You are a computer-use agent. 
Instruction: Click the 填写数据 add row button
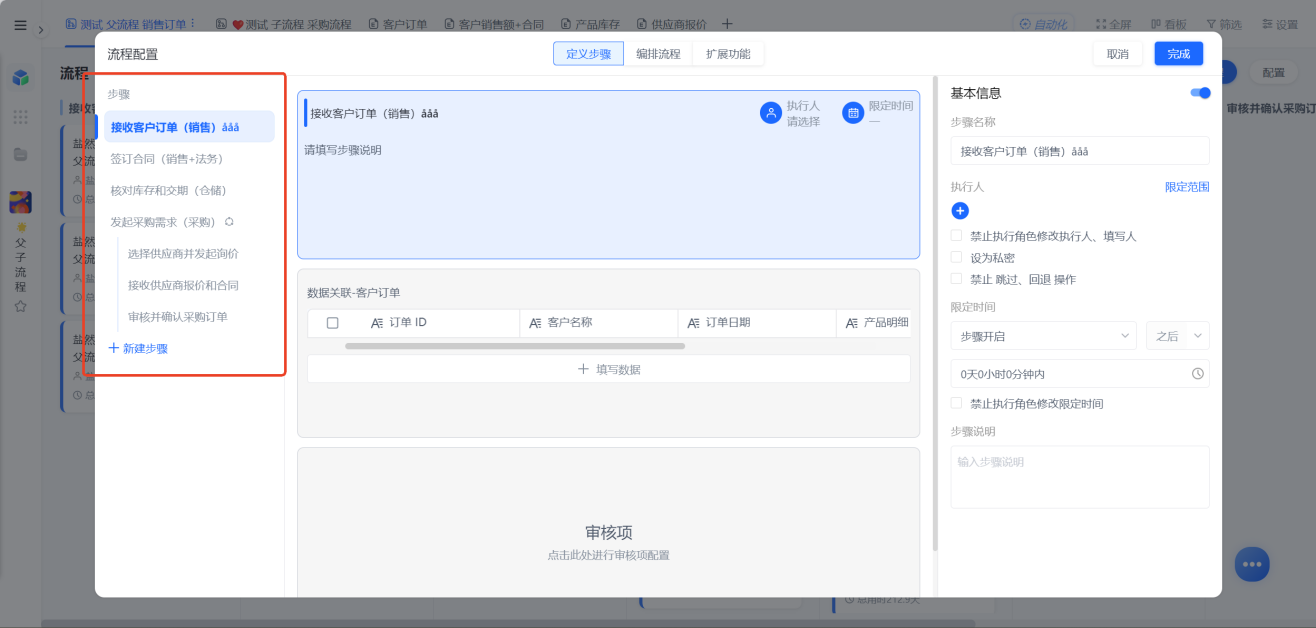pos(609,369)
